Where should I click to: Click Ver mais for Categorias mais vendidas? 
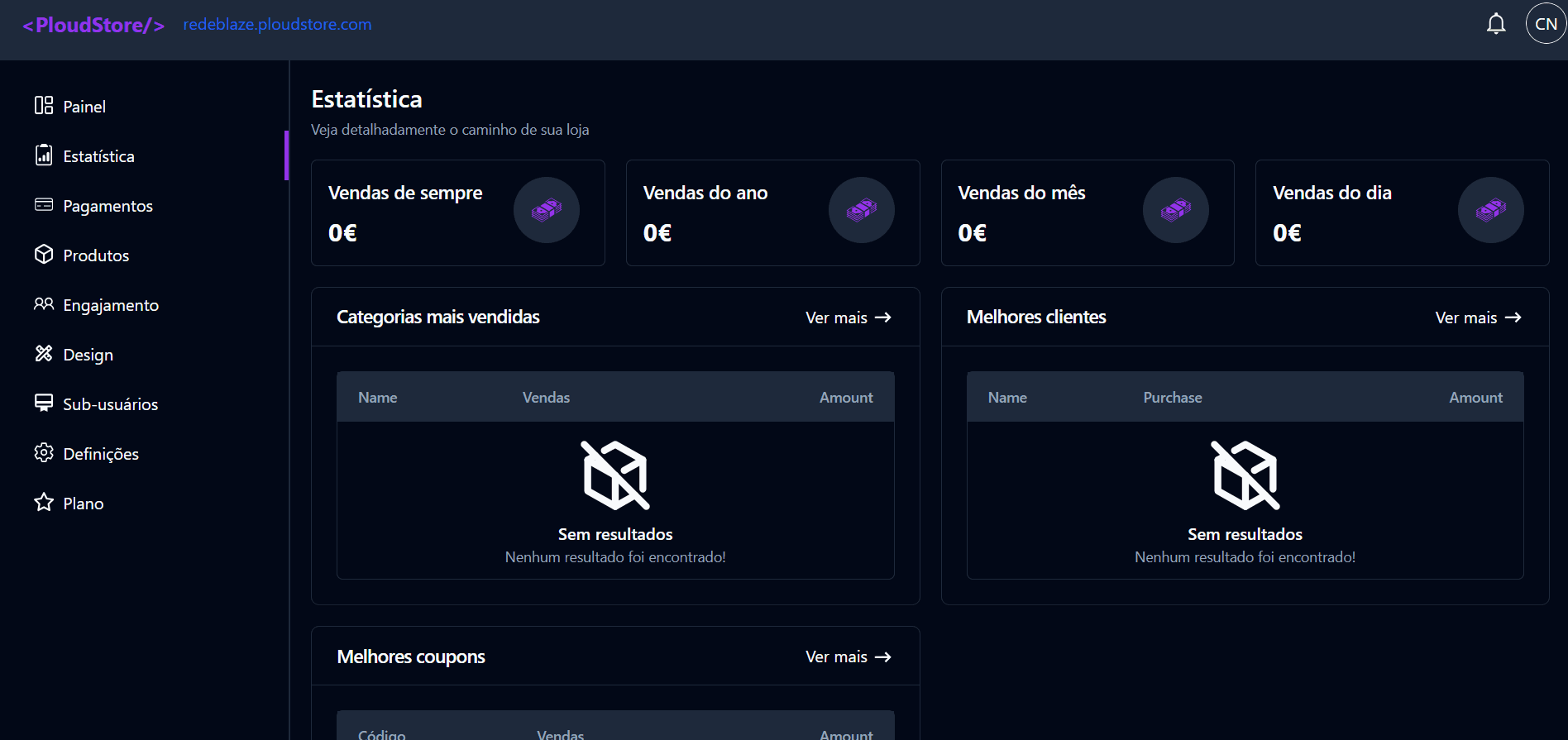836,317
